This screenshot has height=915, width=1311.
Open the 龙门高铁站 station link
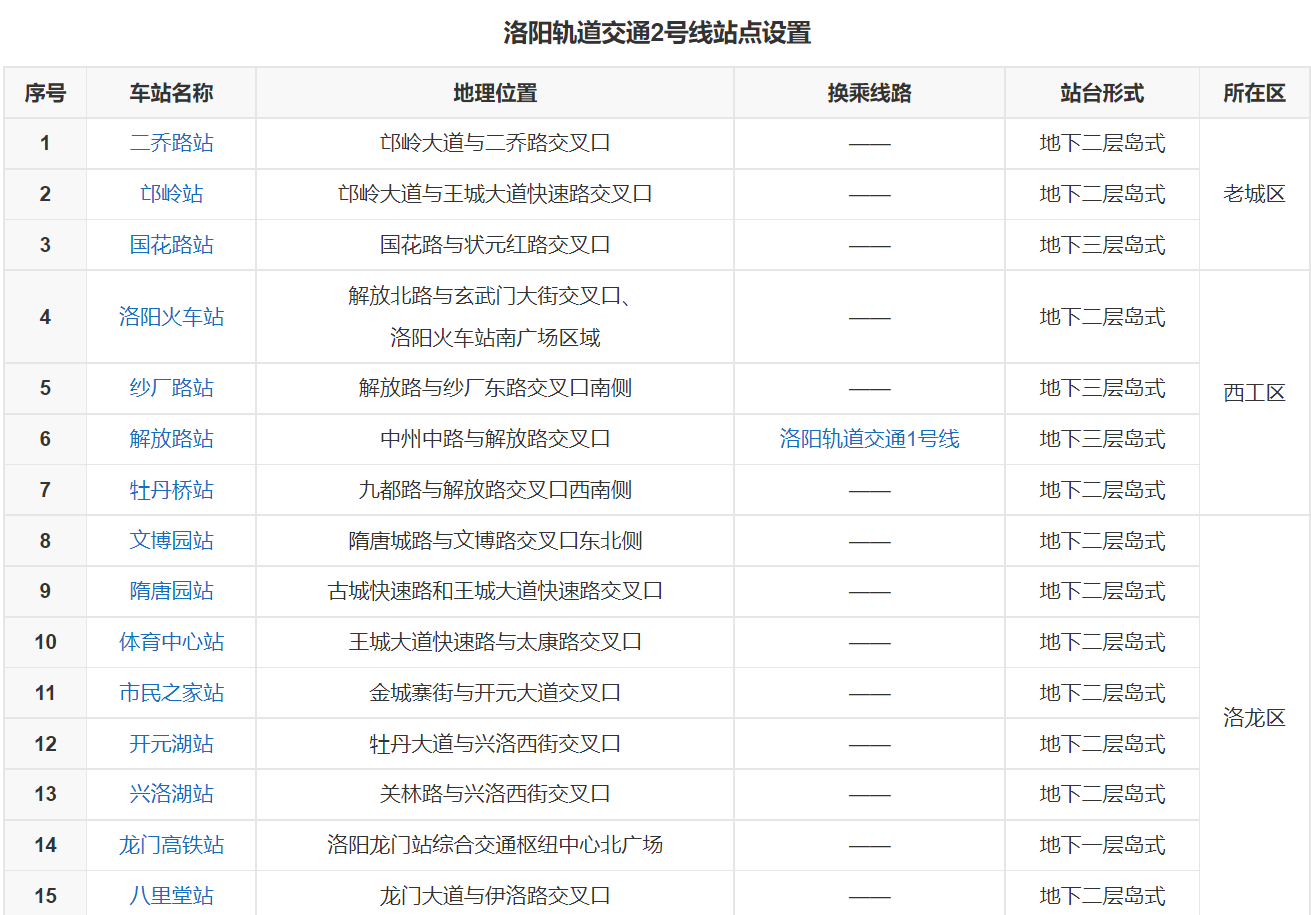click(171, 845)
